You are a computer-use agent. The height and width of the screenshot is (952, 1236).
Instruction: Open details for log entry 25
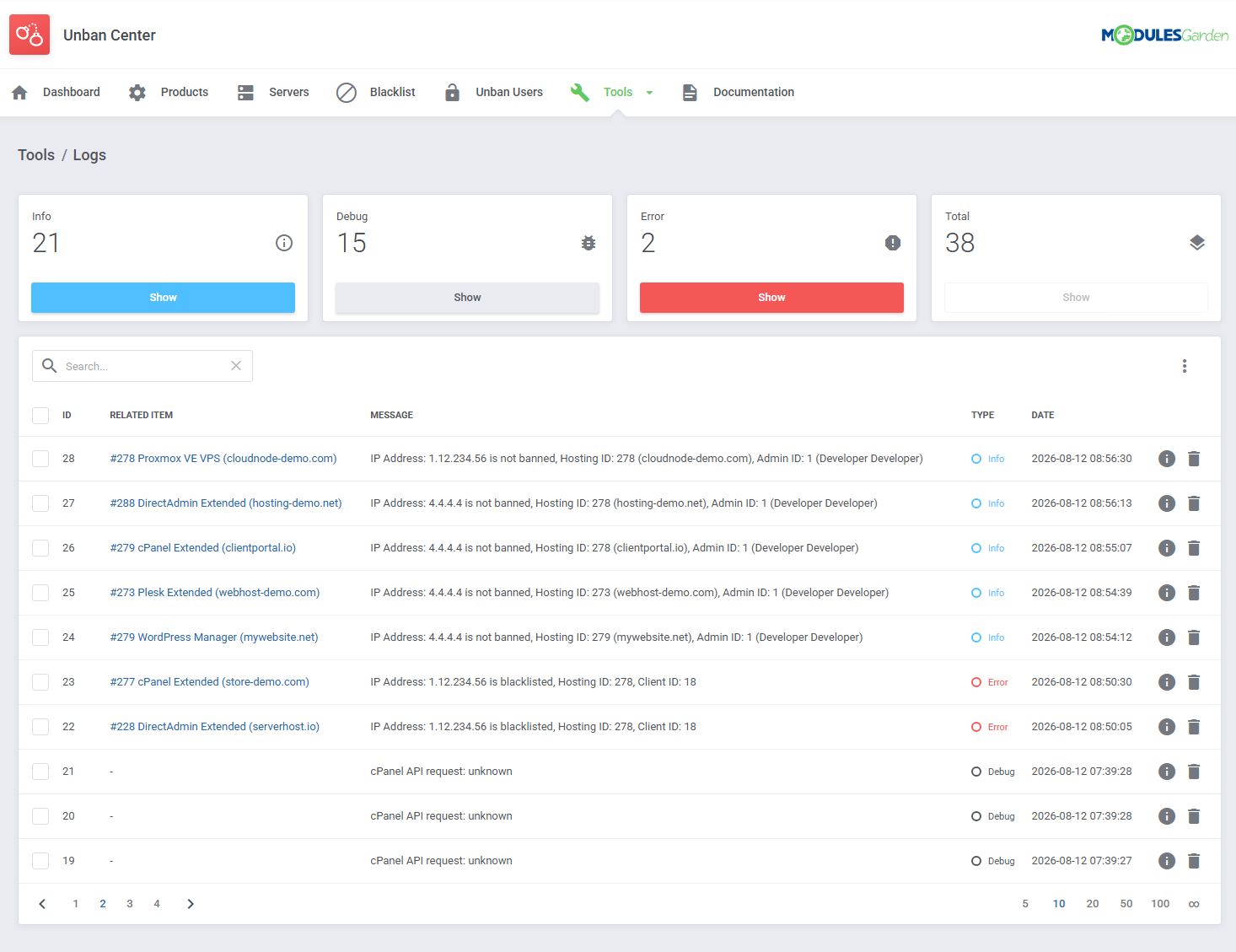[x=1167, y=593]
